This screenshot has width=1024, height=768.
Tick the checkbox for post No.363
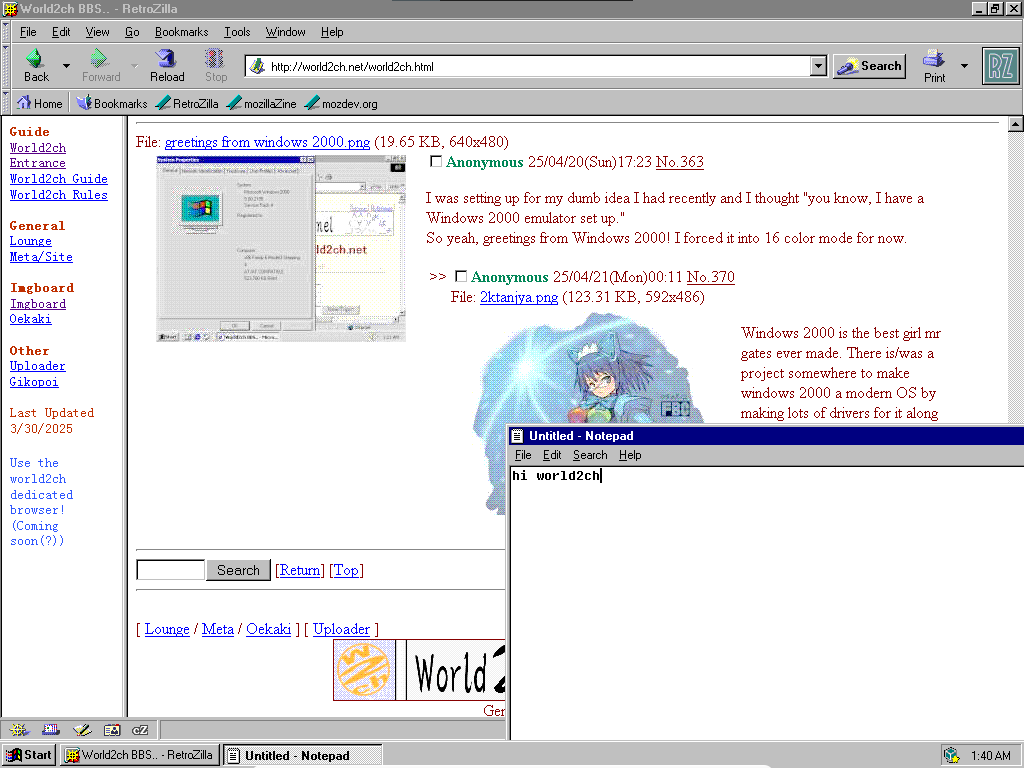[x=436, y=161]
